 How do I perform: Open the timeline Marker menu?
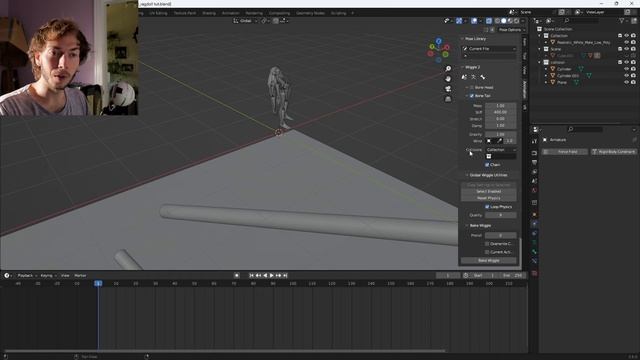(80, 276)
